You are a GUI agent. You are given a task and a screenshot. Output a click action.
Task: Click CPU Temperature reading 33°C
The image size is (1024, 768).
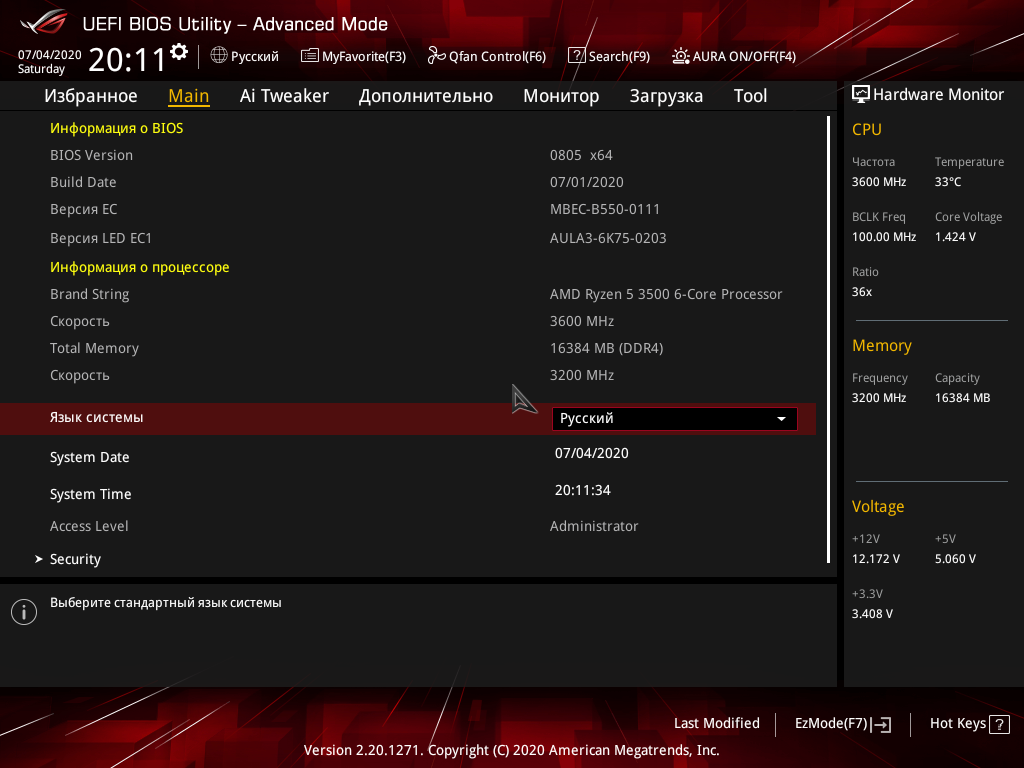point(948,182)
